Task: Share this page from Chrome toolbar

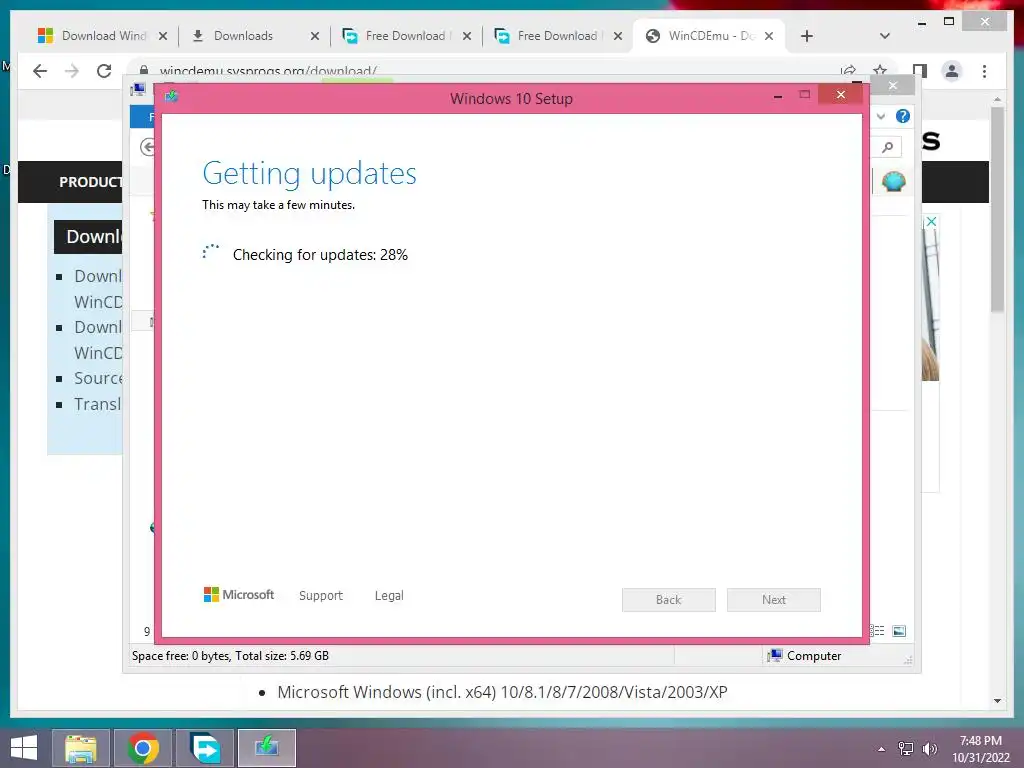Action: (848, 70)
